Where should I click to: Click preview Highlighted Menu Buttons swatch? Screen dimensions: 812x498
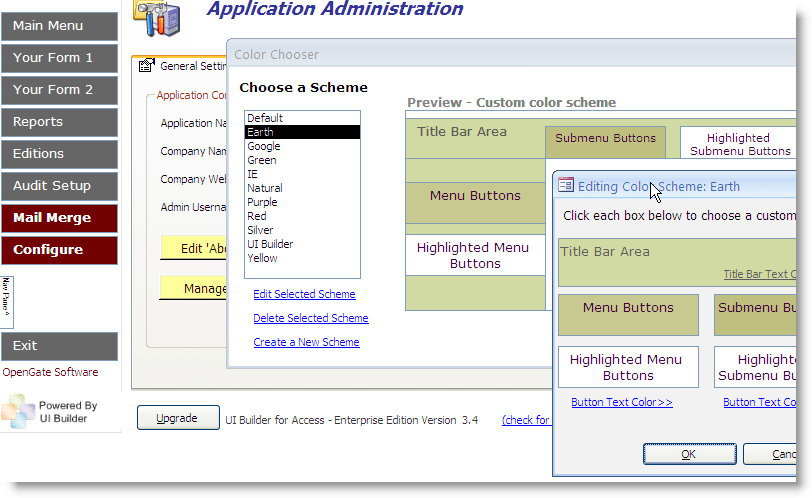pyautogui.click(x=475, y=255)
